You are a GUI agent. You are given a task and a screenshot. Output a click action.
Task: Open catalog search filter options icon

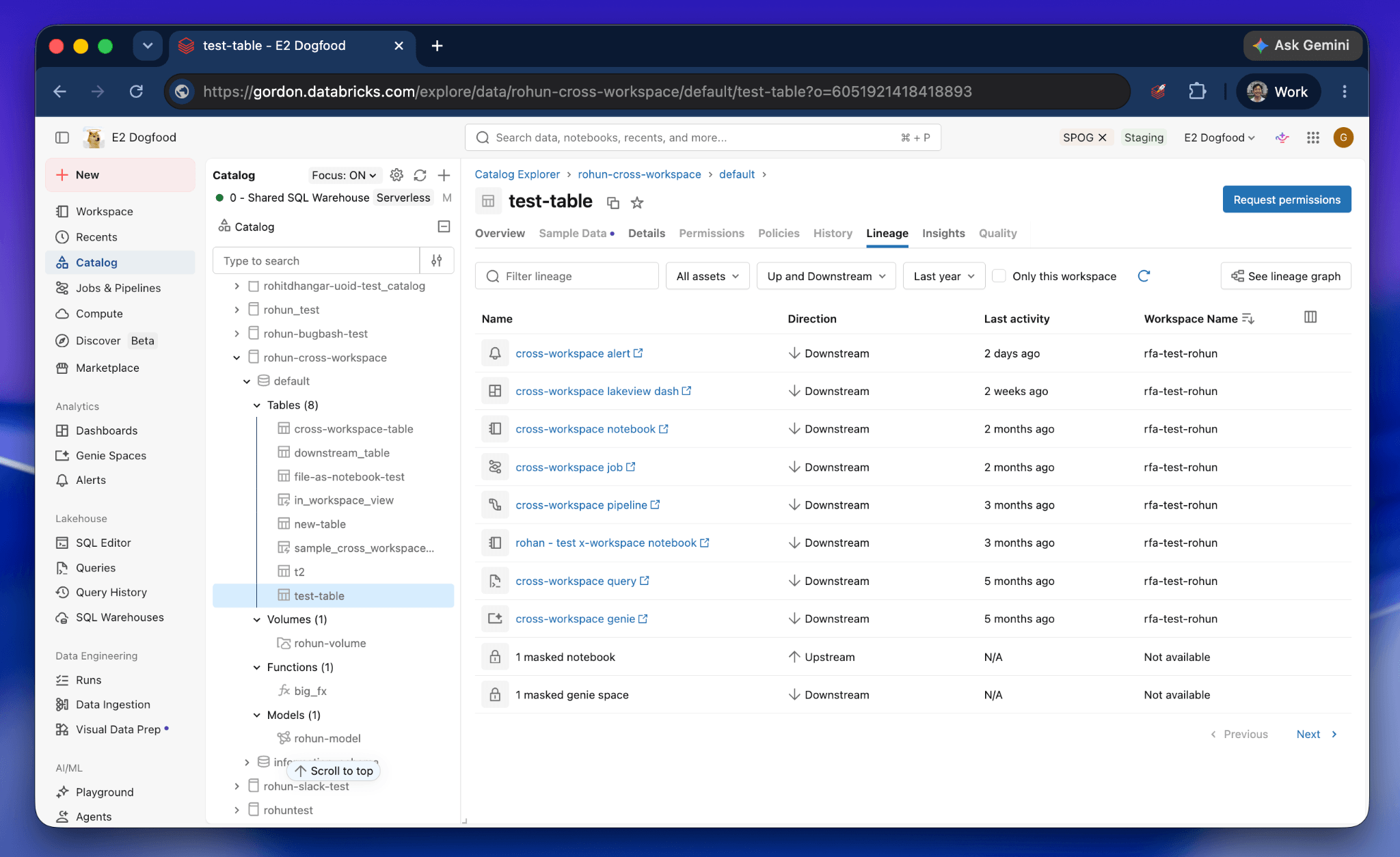(x=437, y=260)
